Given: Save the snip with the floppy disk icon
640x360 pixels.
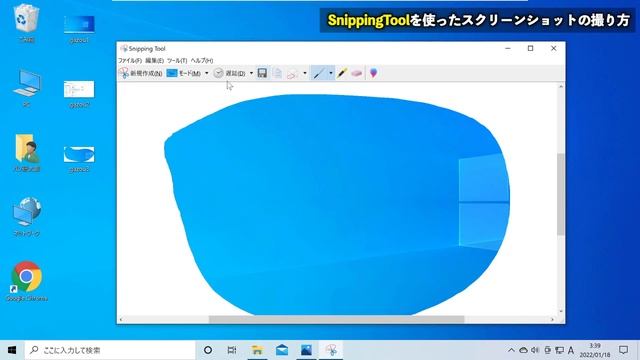Looking at the screenshot, I should (x=262, y=73).
